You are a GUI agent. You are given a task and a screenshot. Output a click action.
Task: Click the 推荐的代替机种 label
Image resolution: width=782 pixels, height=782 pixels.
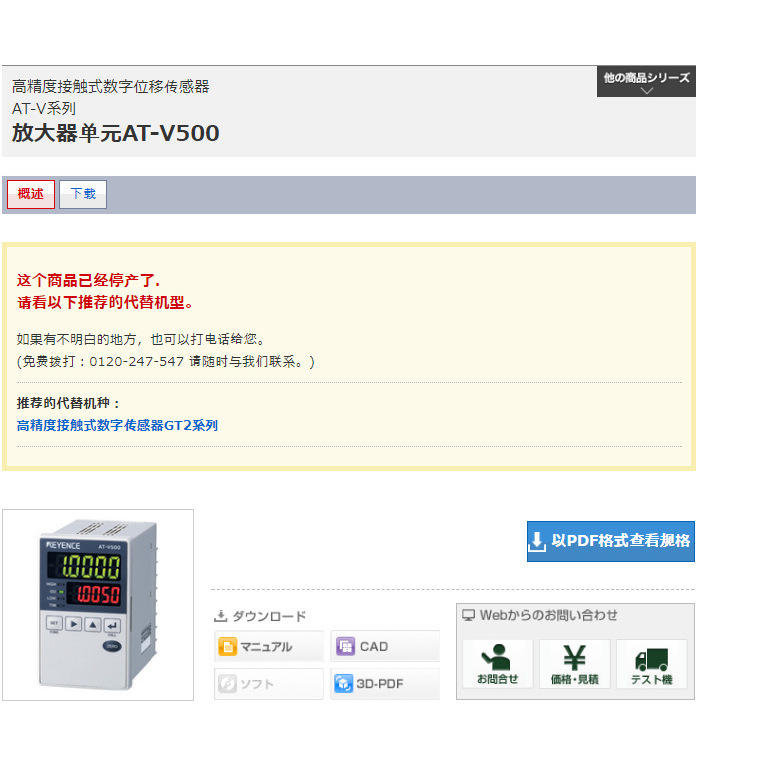click(68, 403)
